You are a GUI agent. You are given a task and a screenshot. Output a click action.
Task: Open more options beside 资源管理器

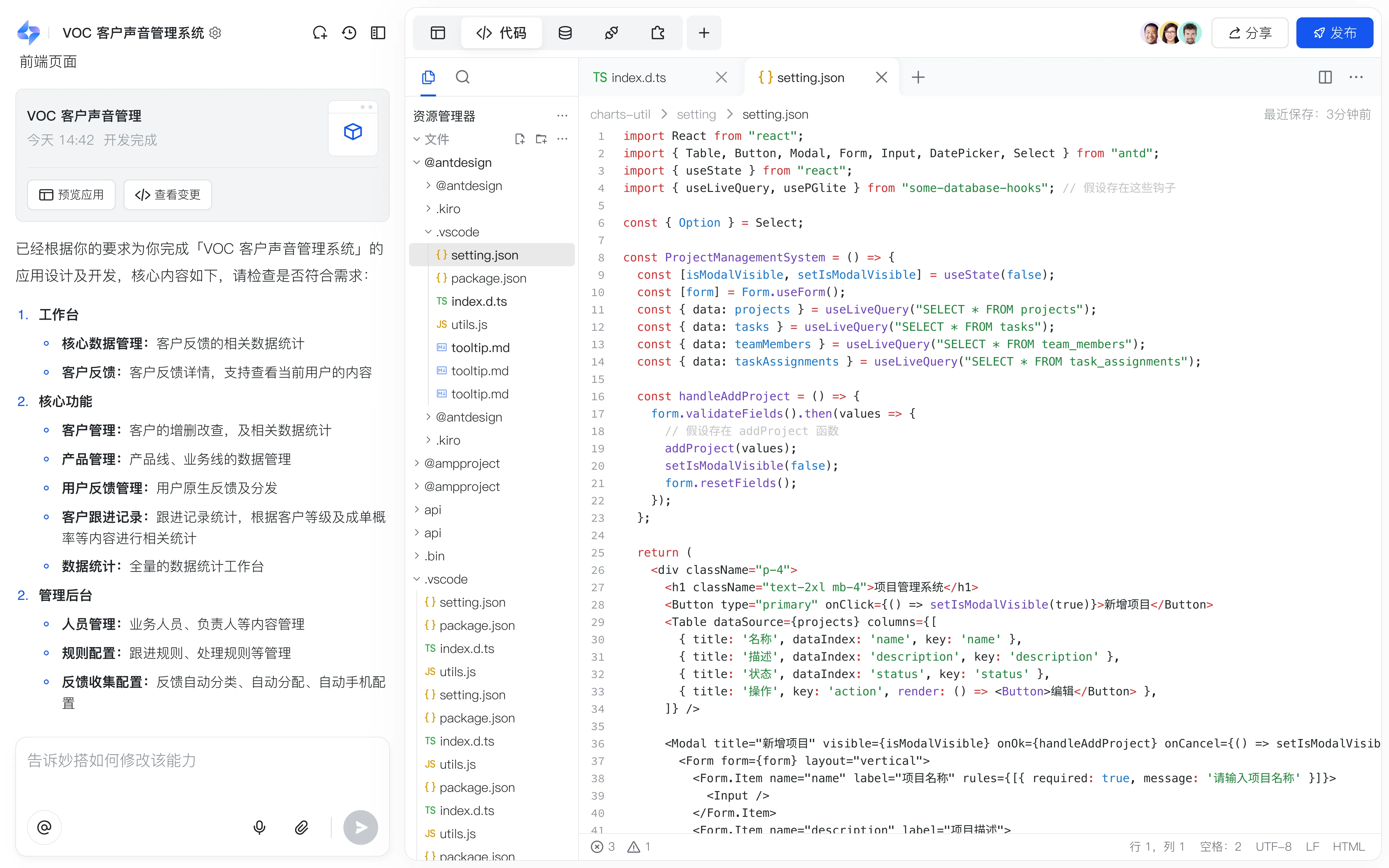coord(563,116)
